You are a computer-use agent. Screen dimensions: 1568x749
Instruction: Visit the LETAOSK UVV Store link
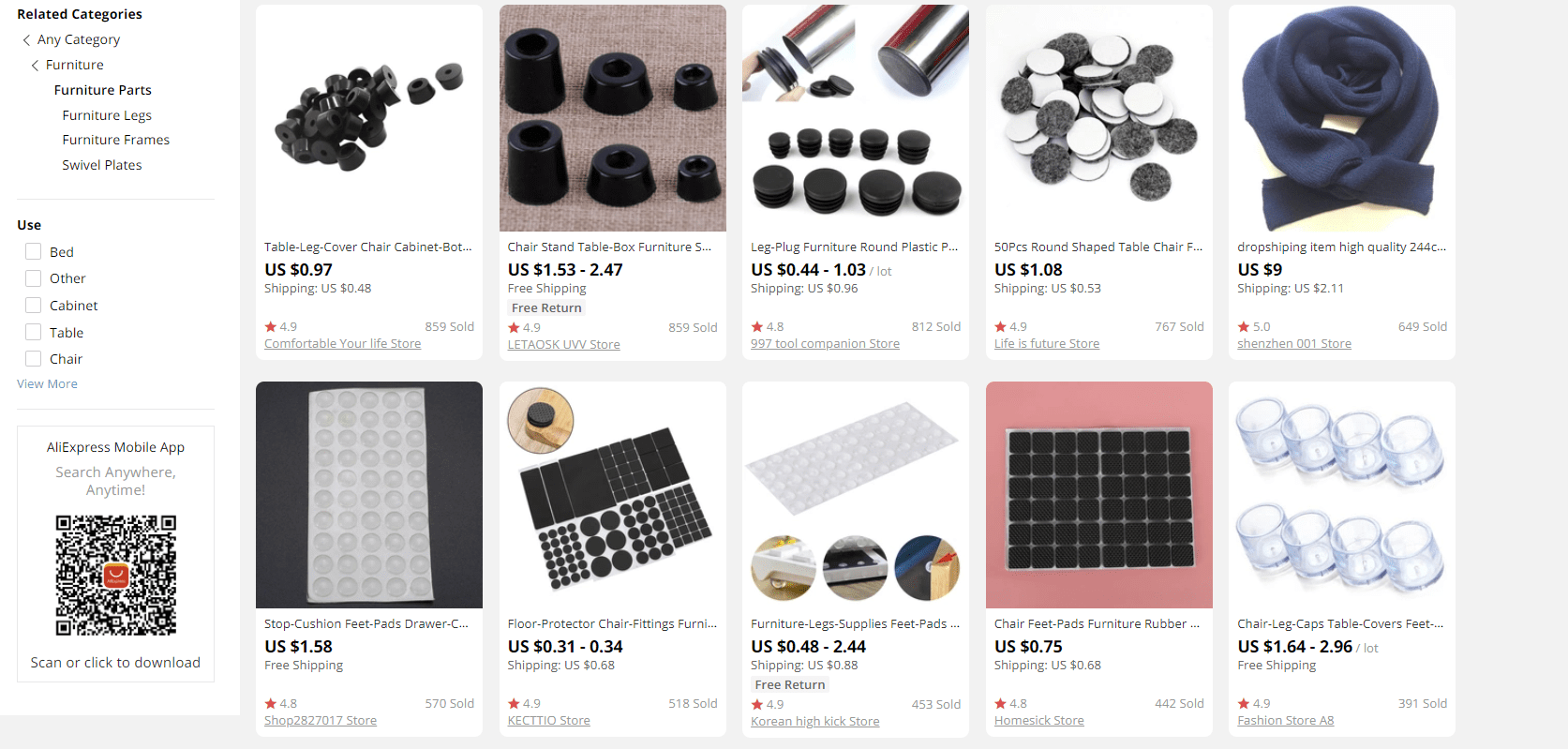[x=563, y=345]
